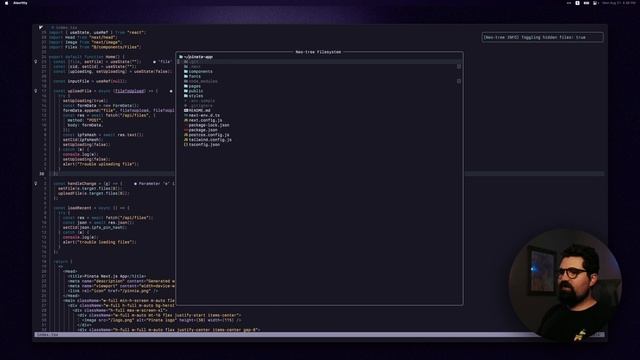Image resolution: width=640 pixels, height=360 pixels.
Task: Click the git status marker on the .next row
Action: pos(459,67)
